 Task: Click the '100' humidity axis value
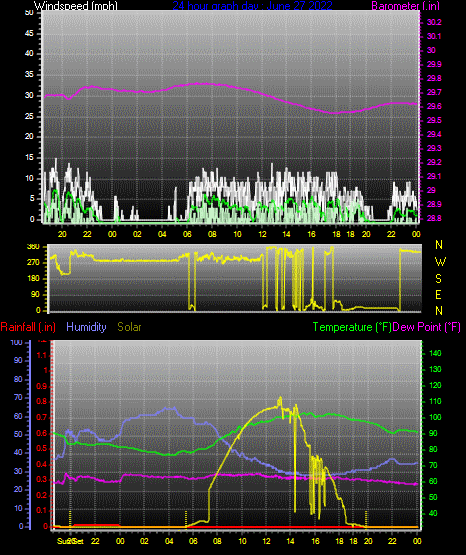(17, 343)
